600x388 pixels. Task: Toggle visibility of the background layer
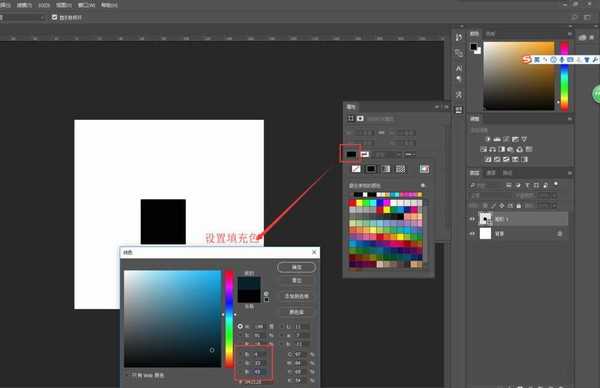[x=472, y=233]
